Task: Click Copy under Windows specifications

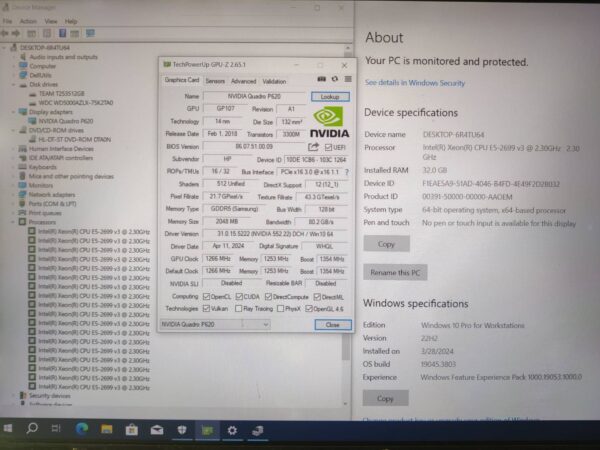Action: click(x=385, y=399)
